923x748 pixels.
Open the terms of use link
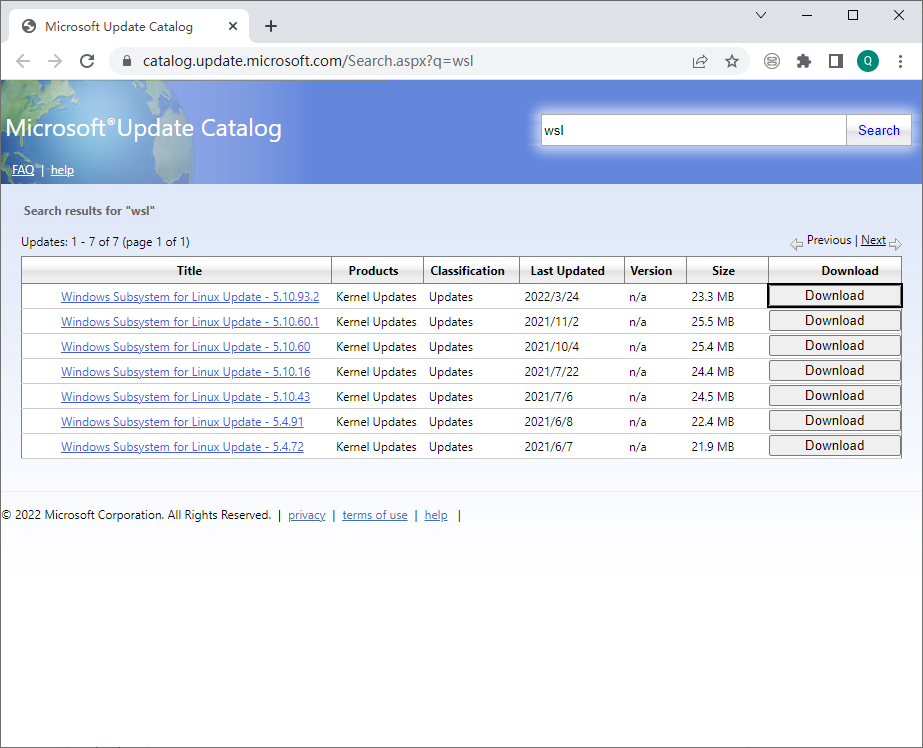click(x=375, y=515)
